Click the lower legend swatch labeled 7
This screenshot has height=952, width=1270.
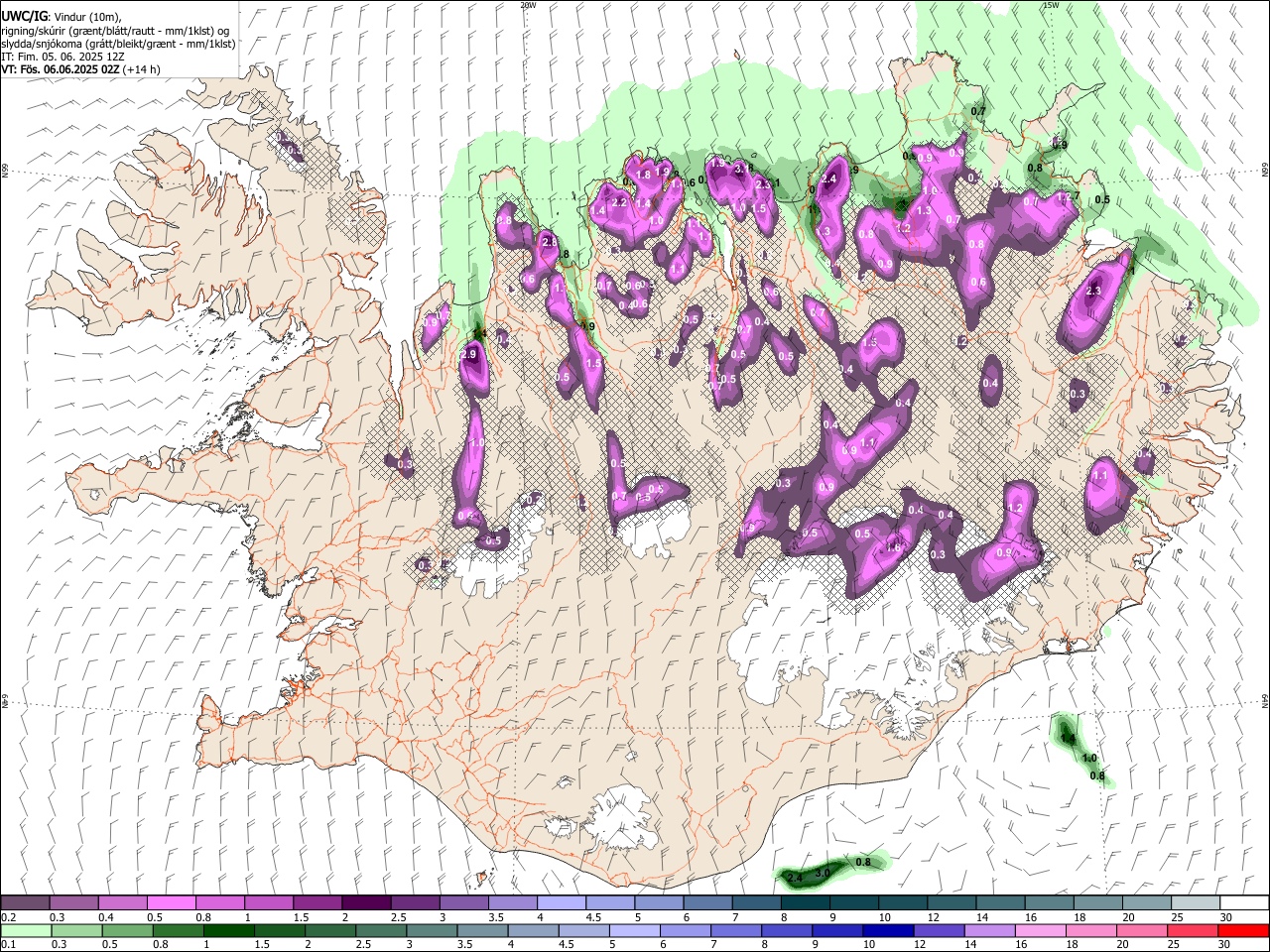(x=735, y=930)
